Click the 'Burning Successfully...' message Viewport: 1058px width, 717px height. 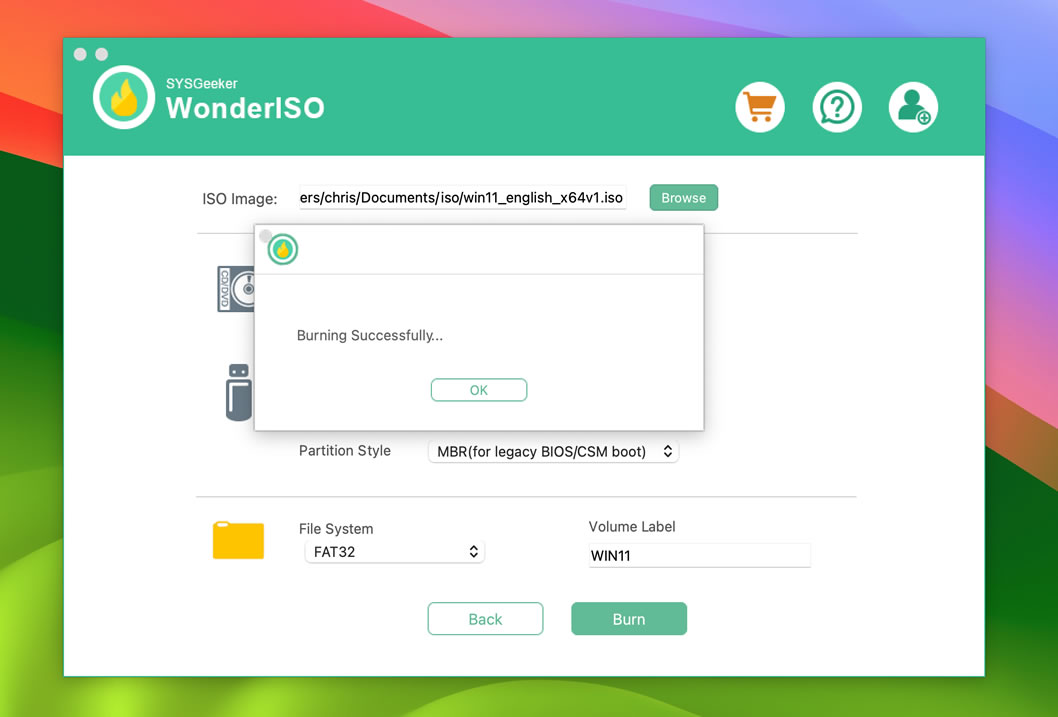click(370, 335)
